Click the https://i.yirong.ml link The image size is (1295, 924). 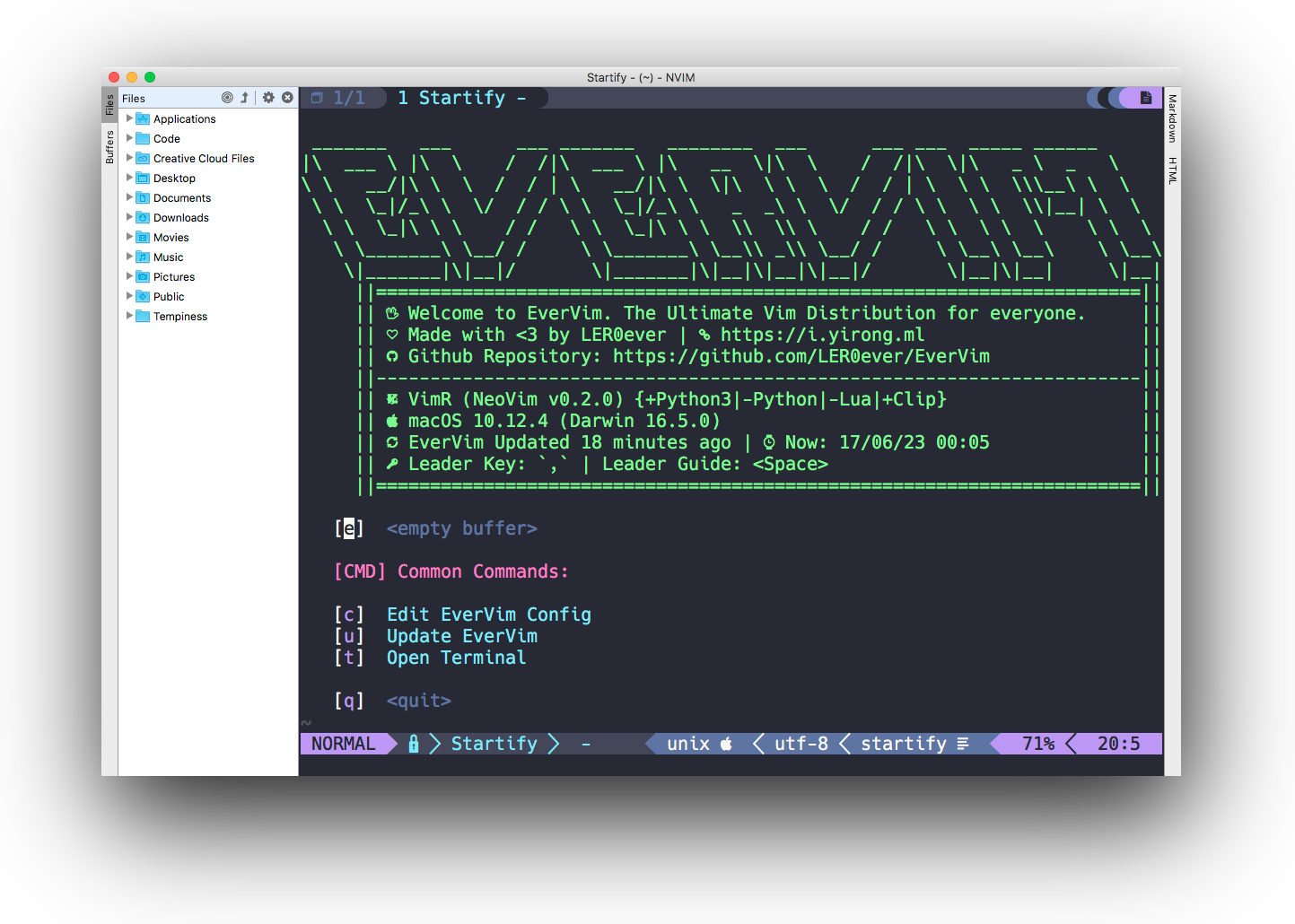click(x=822, y=335)
